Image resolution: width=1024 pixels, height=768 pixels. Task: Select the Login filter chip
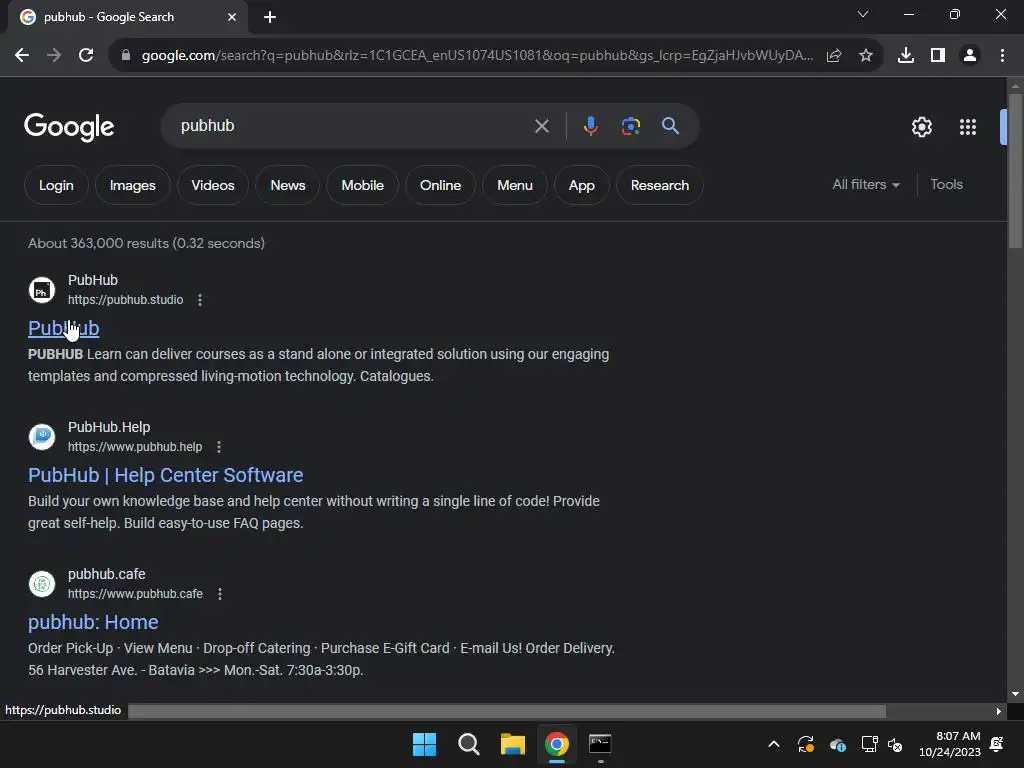56,185
